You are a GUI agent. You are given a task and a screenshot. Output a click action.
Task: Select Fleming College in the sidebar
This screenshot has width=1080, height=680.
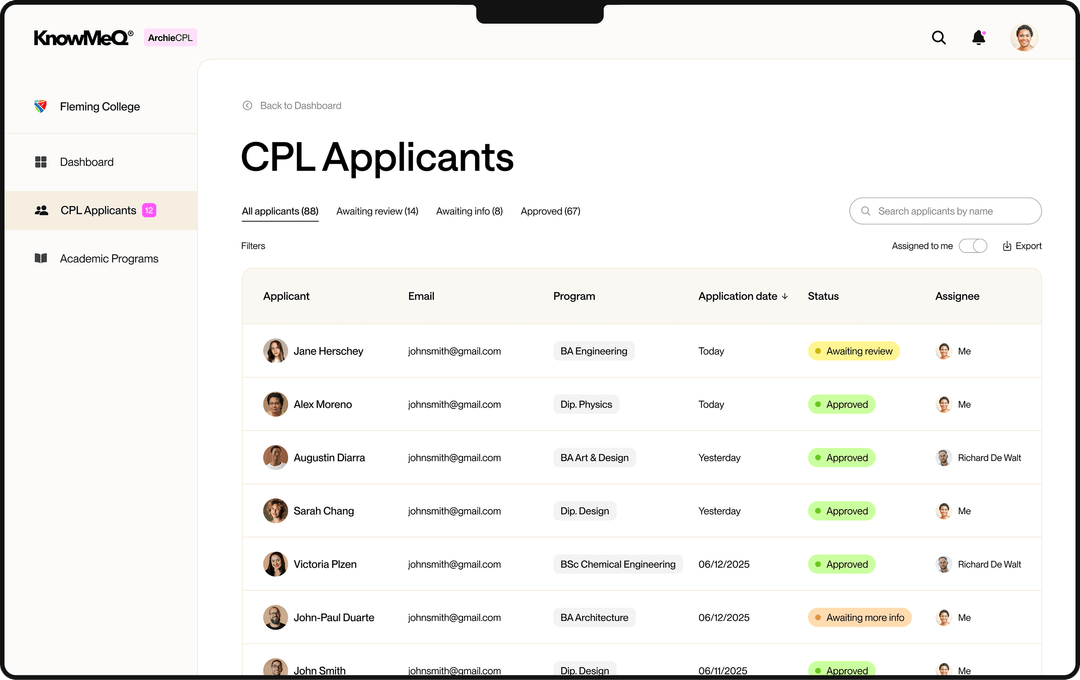tap(100, 106)
